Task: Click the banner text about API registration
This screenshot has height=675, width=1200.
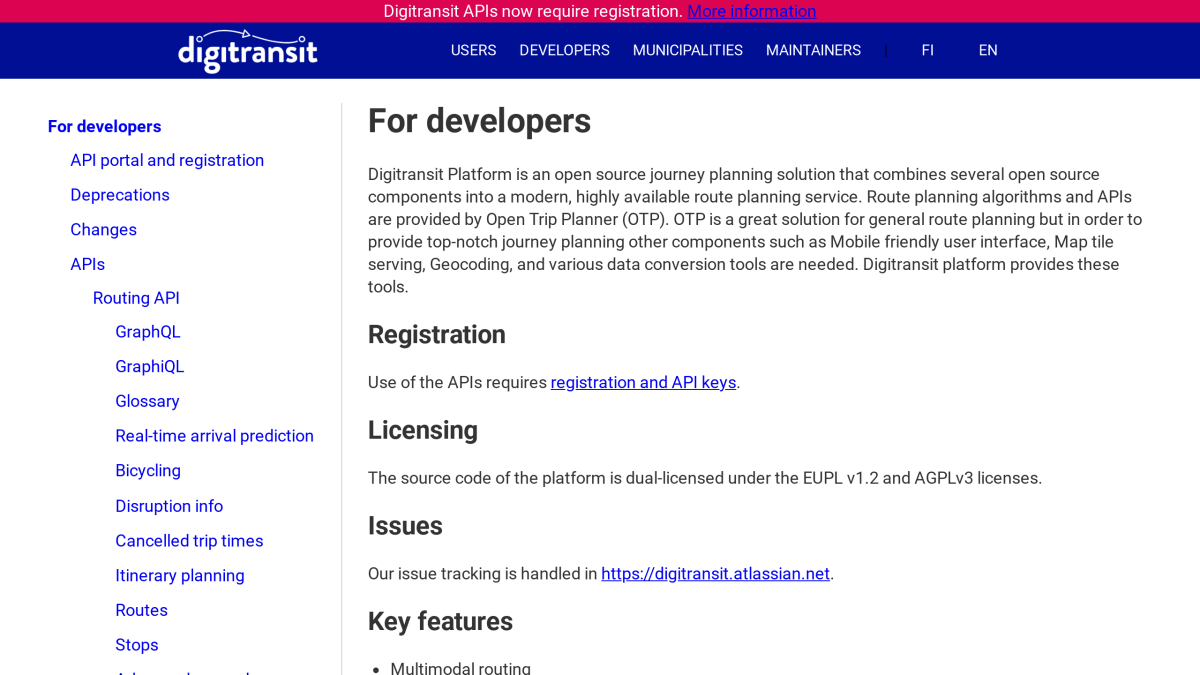Action: tap(533, 11)
